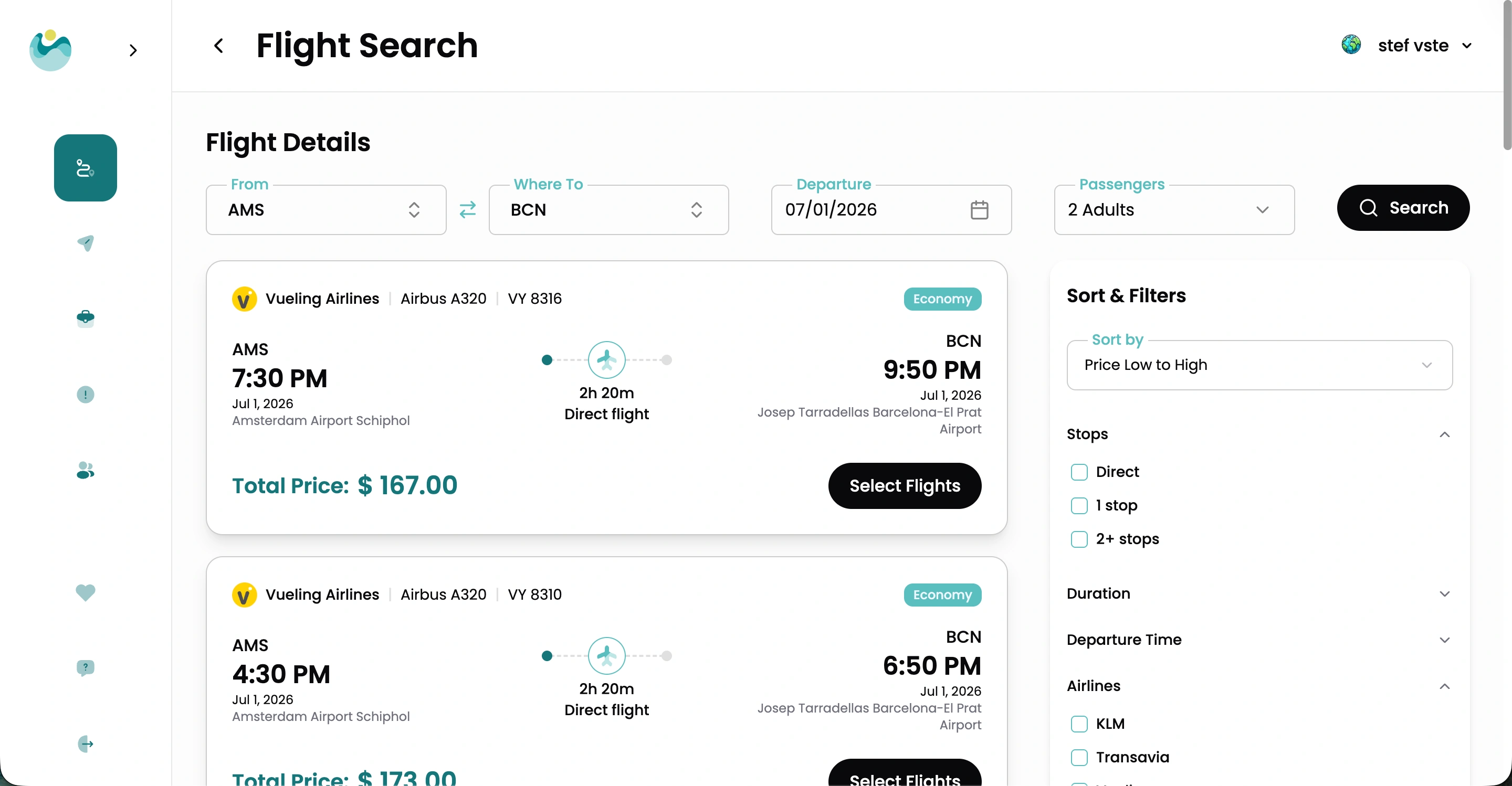Image resolution: width=1512 pixels, height=786 pixels.
Task: Go back using the left arrow
Action: pyautogui.click(x=218, y=46)
